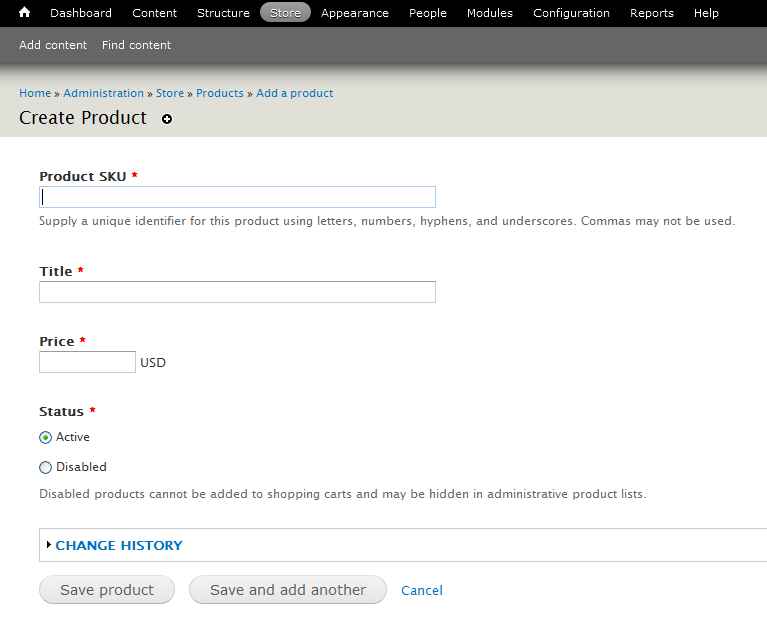Click into the Title input field
Image resolution: width=767 pixels, height=629 pixels.
(237, 292)
